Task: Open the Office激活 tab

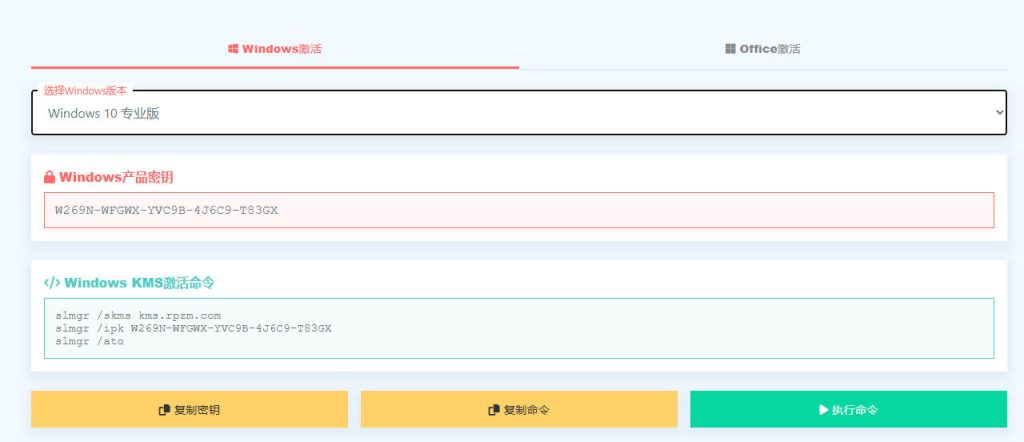Action: click(x=763, y=48)
